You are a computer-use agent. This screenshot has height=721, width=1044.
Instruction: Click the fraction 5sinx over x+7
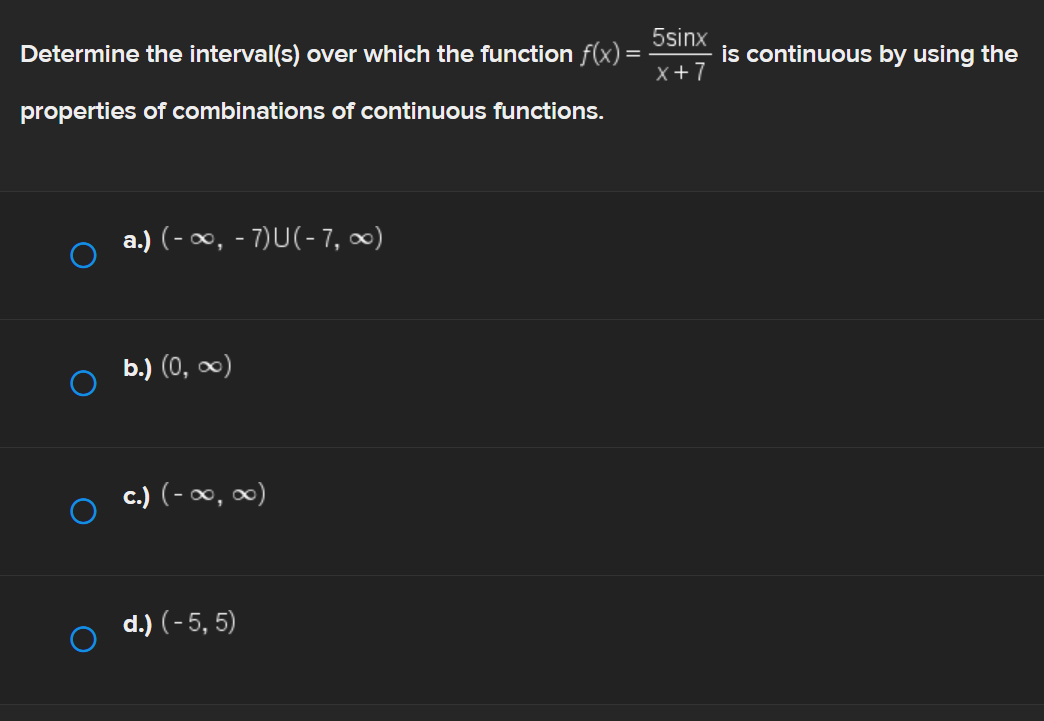(680, 53)
